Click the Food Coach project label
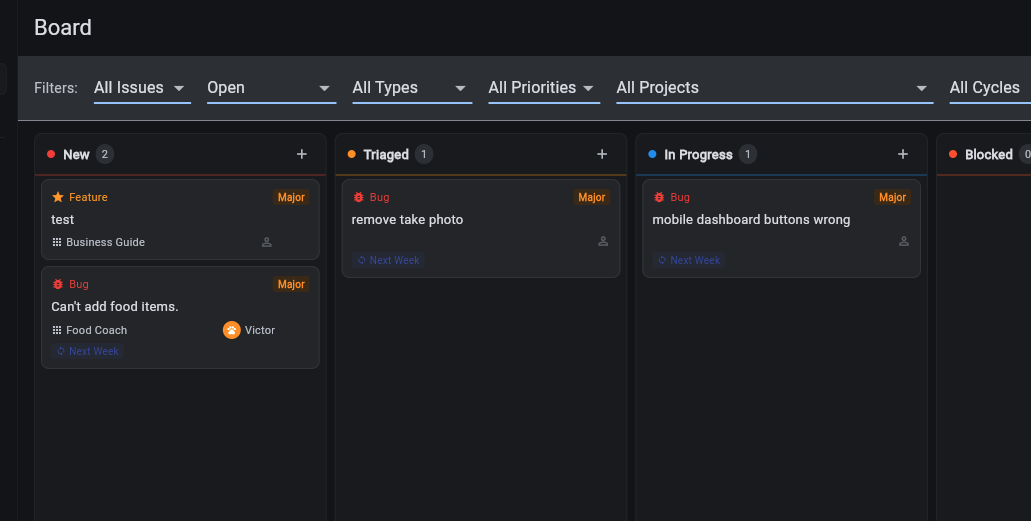Viewport: 1031px width, 521px height. [96, 330]
